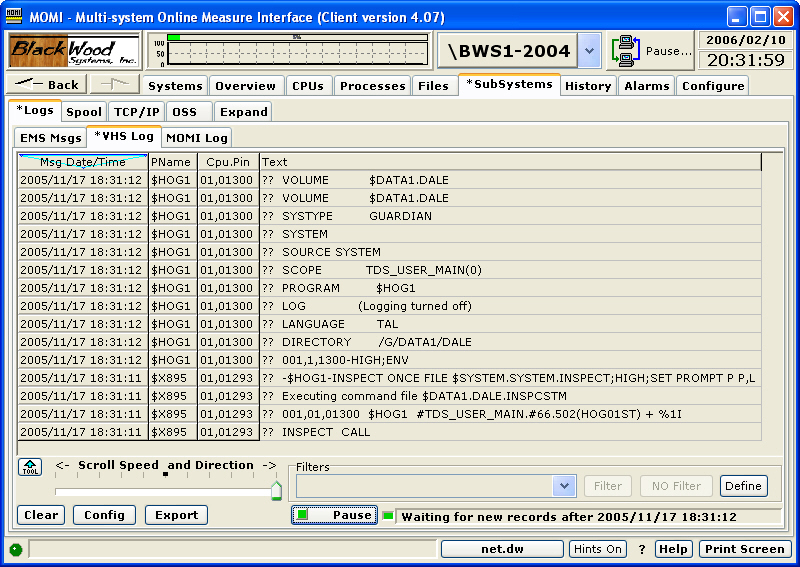The height and width of the screenshot is (567, 800).
Task: Click the Cpu.Pin column header
Action: coord(228,162)
